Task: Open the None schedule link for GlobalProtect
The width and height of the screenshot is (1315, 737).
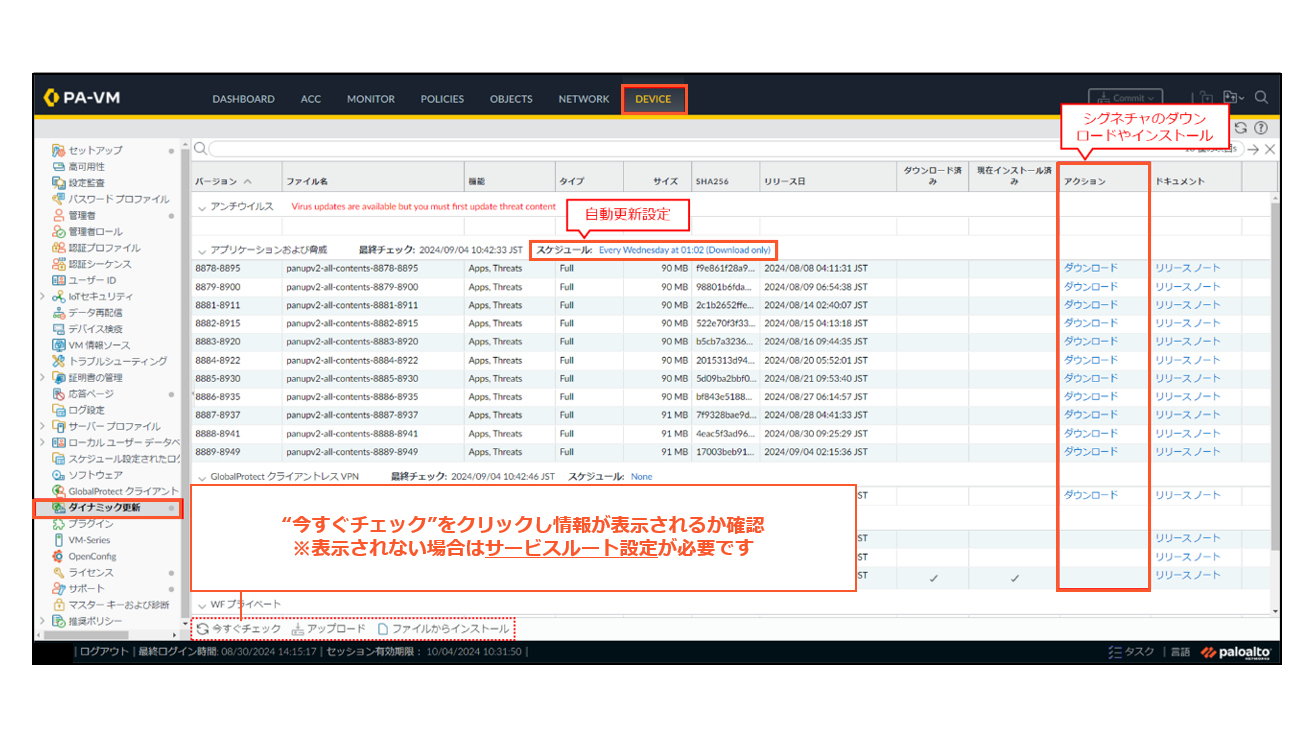Action: coord(641,477)
